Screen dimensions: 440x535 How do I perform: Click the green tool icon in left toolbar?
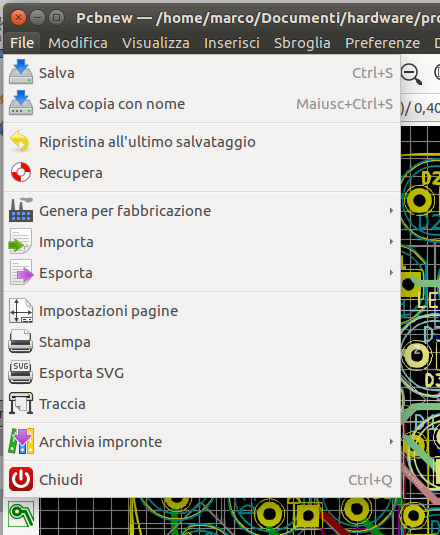(x=21, y=514)
